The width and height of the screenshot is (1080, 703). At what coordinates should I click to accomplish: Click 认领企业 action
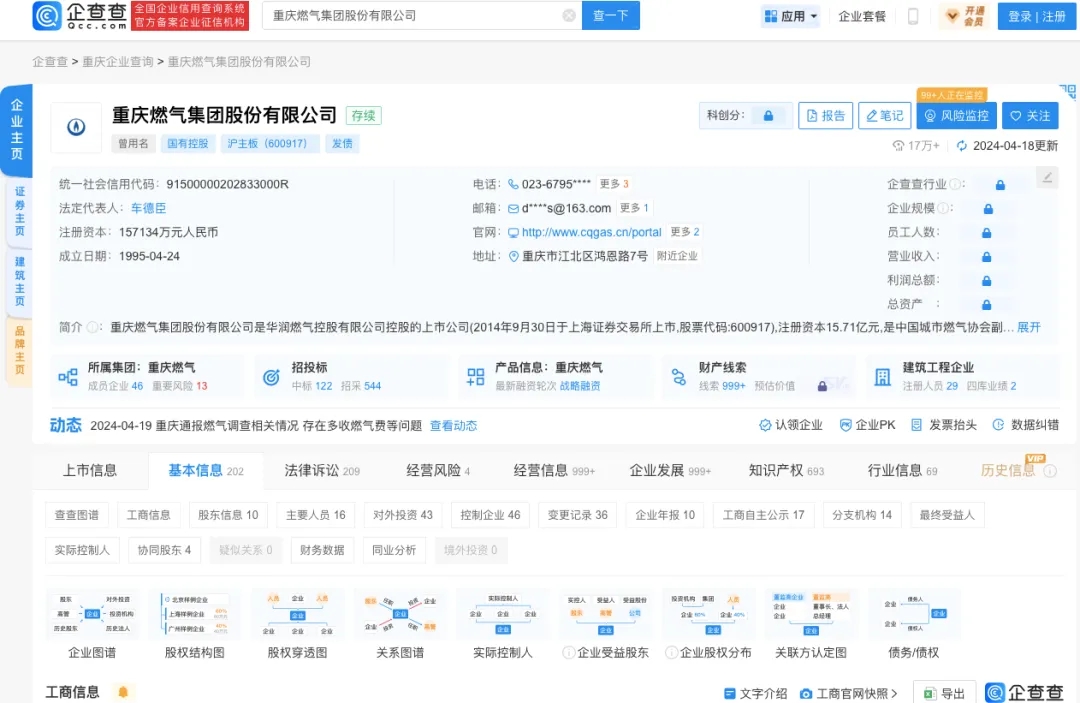click(x=791, y=426)
